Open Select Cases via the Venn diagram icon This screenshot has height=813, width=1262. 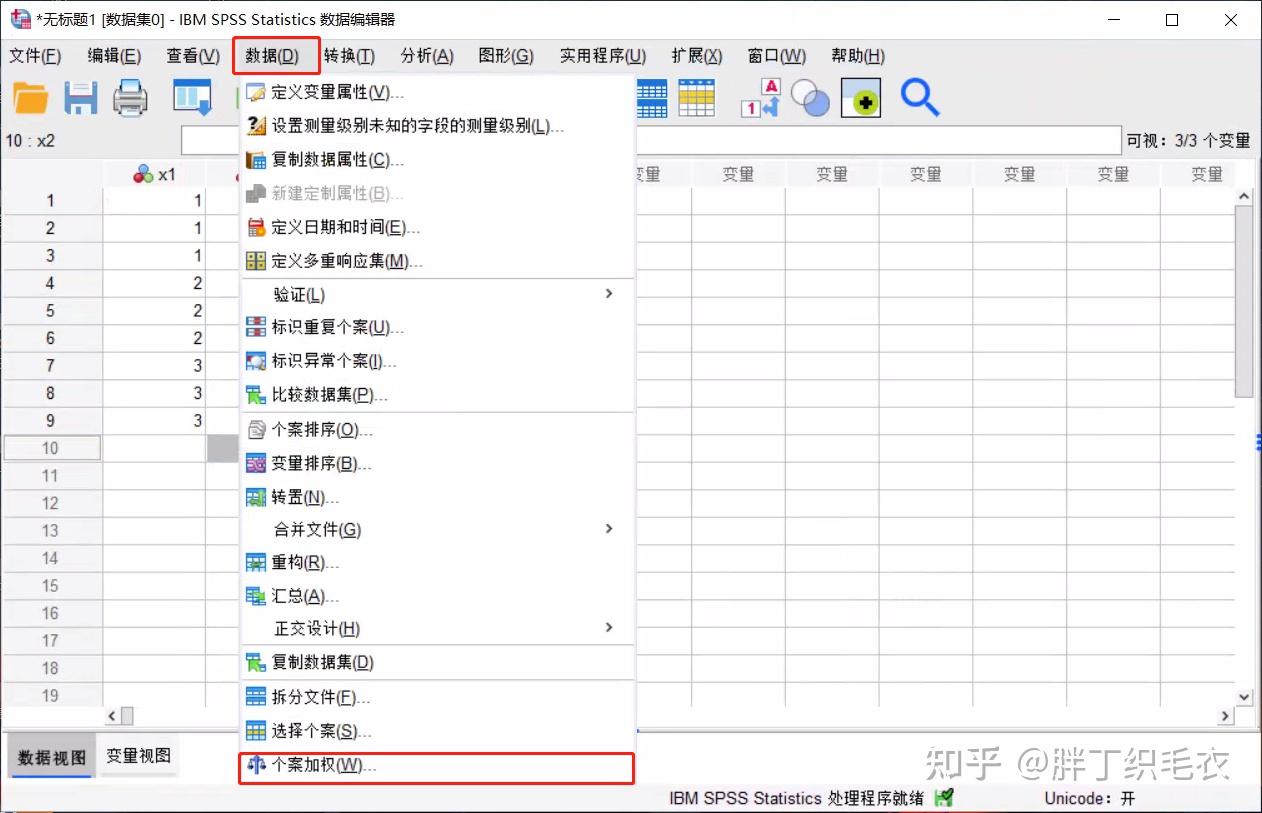[x=810, y=98]
